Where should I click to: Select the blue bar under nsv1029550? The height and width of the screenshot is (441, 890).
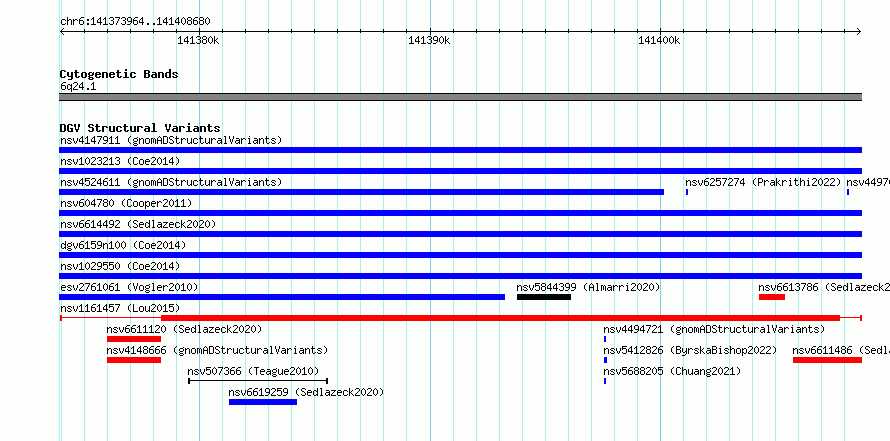(460, 276)
